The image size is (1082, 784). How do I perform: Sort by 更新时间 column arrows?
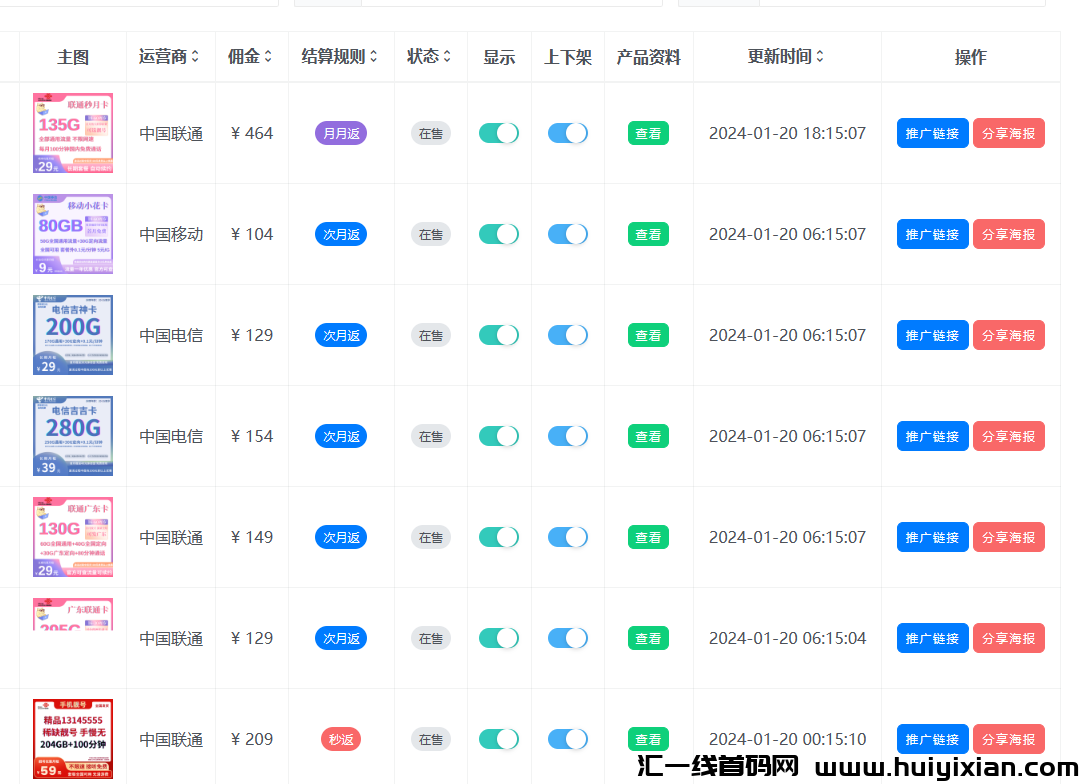coord(820,57)
